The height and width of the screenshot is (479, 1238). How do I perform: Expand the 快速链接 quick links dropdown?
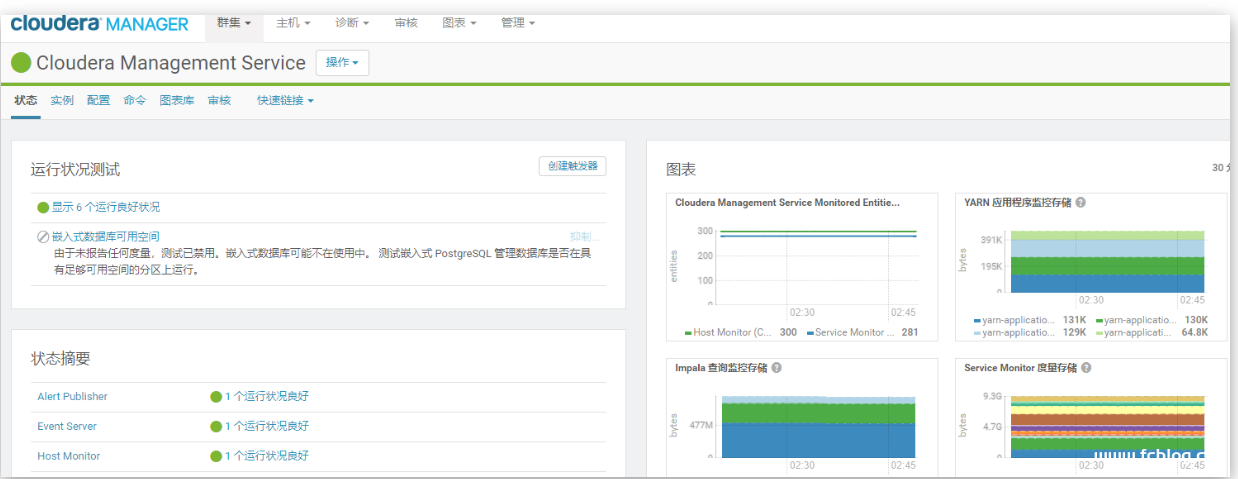285,100
